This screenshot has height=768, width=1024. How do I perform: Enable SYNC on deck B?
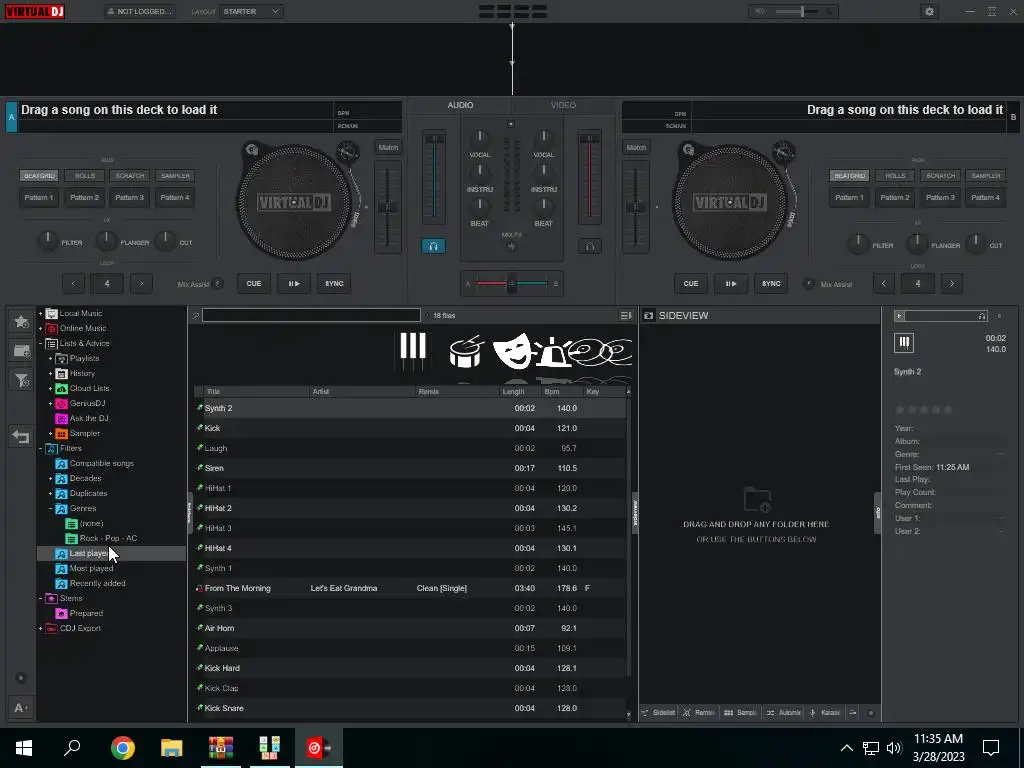(771, 283)
